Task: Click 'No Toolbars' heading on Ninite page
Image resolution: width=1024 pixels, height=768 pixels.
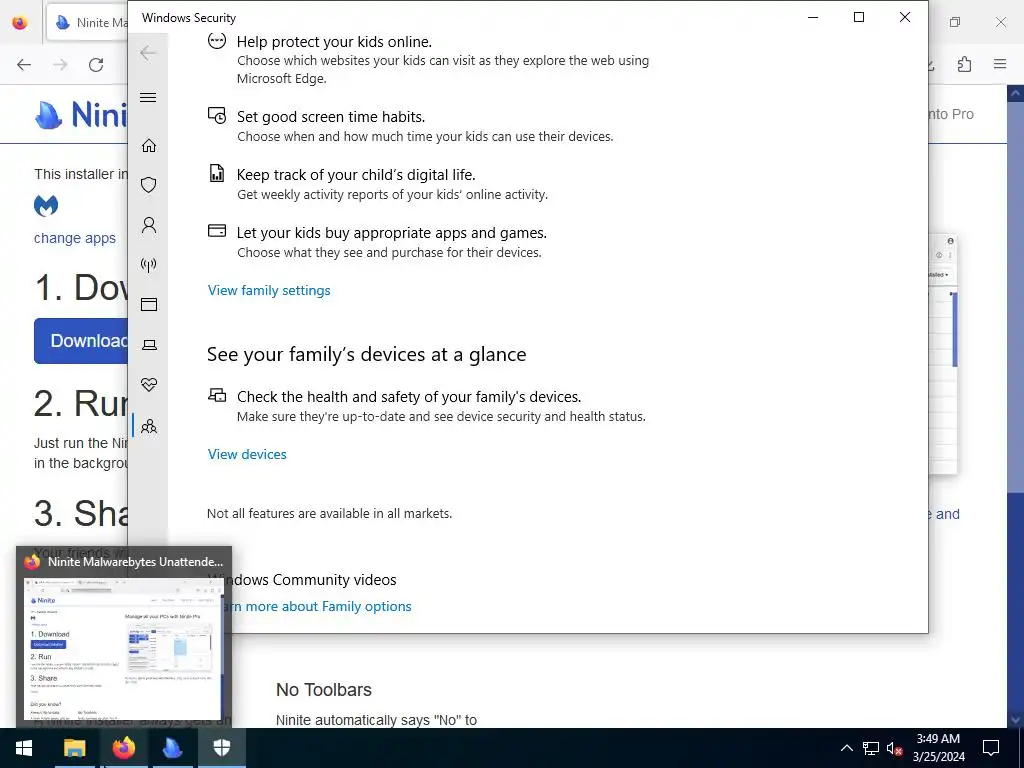Action: pos(324,690)
